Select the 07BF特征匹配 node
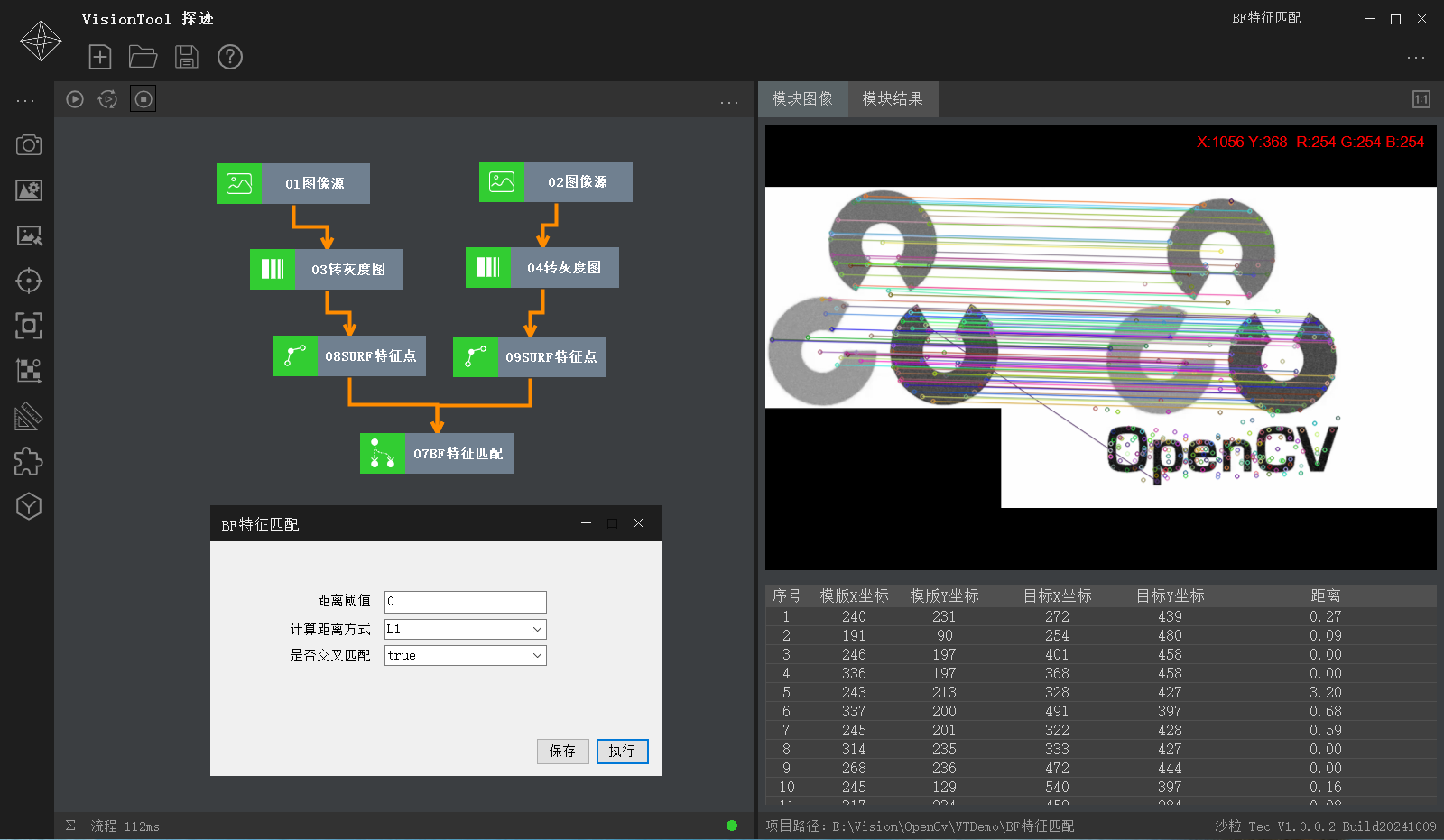 pyautogui.click(x=437, y=453)
